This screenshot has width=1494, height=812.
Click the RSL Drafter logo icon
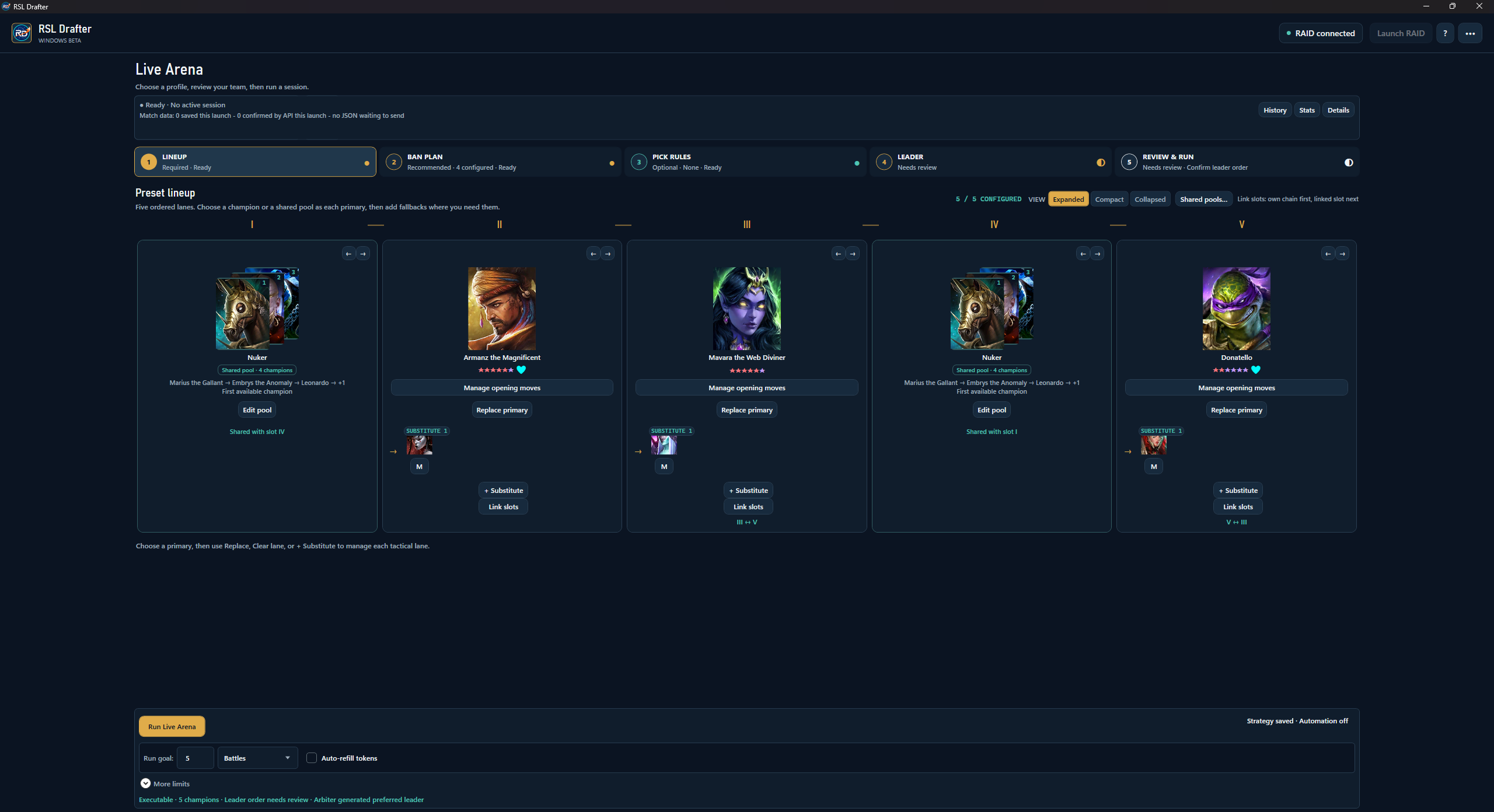[22, 33]
